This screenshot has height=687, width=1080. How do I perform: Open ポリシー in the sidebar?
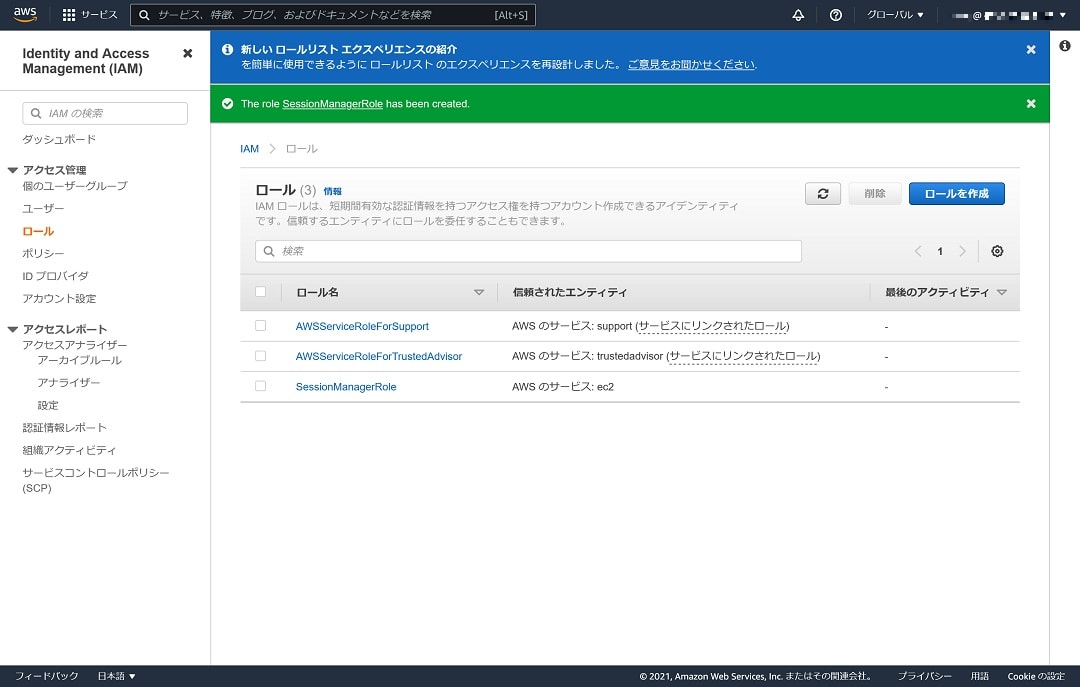click(x=43, y=254)
